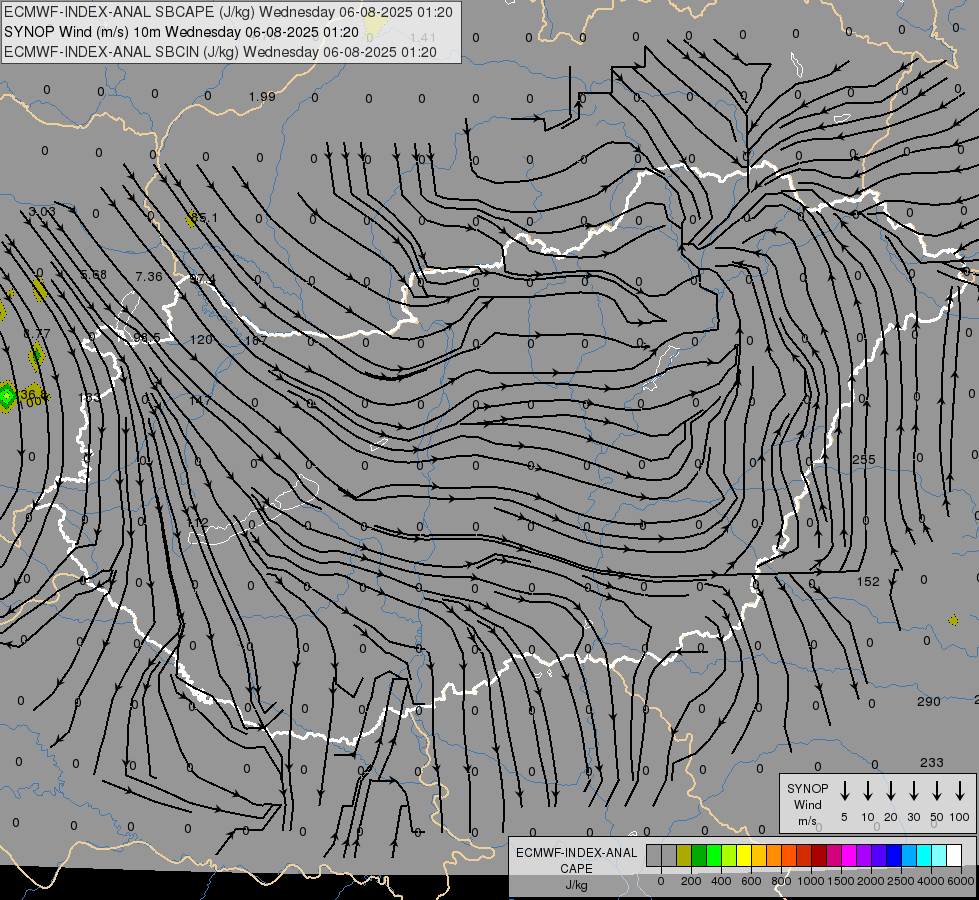Click the m/s unit label in the wind legend
This screenshot has width=979, height=900.
pos(807,821)
